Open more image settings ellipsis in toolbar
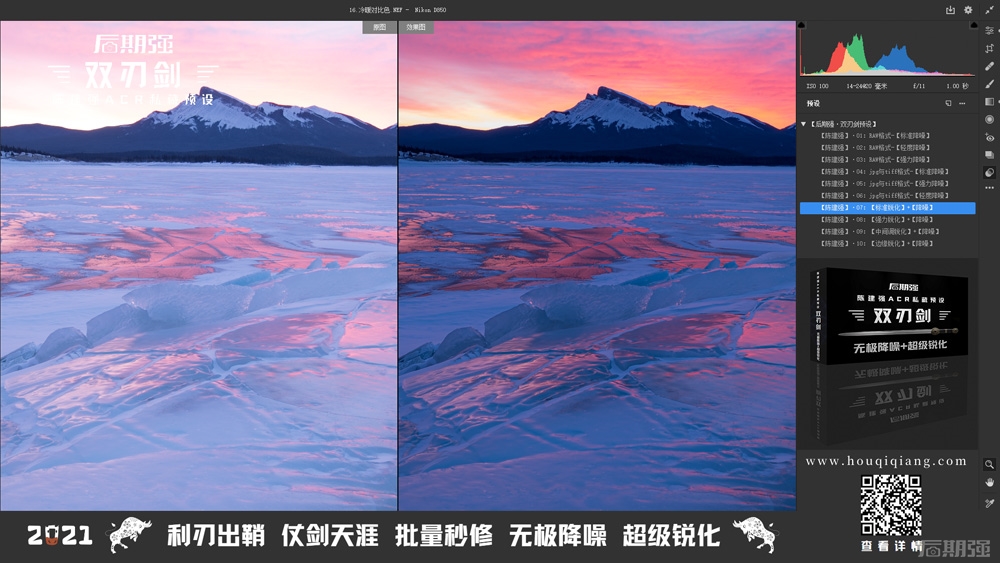Screen dimensions: 1000x563 (x=989, y=188)
